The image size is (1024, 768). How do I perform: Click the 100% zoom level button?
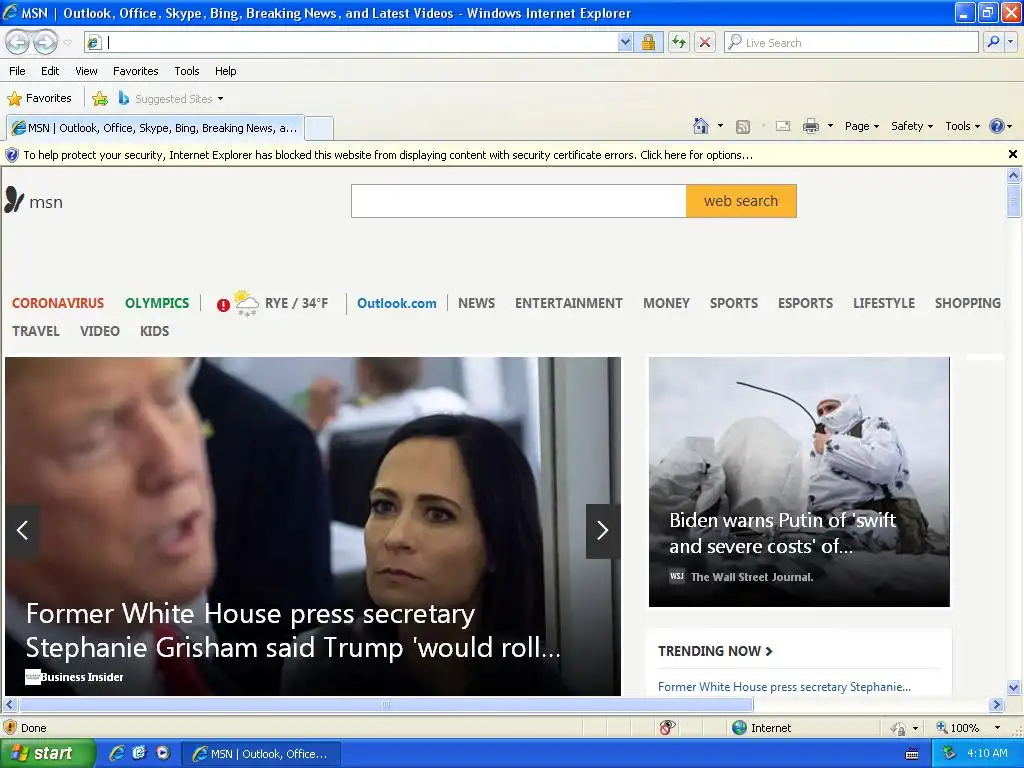coord(957,728)
